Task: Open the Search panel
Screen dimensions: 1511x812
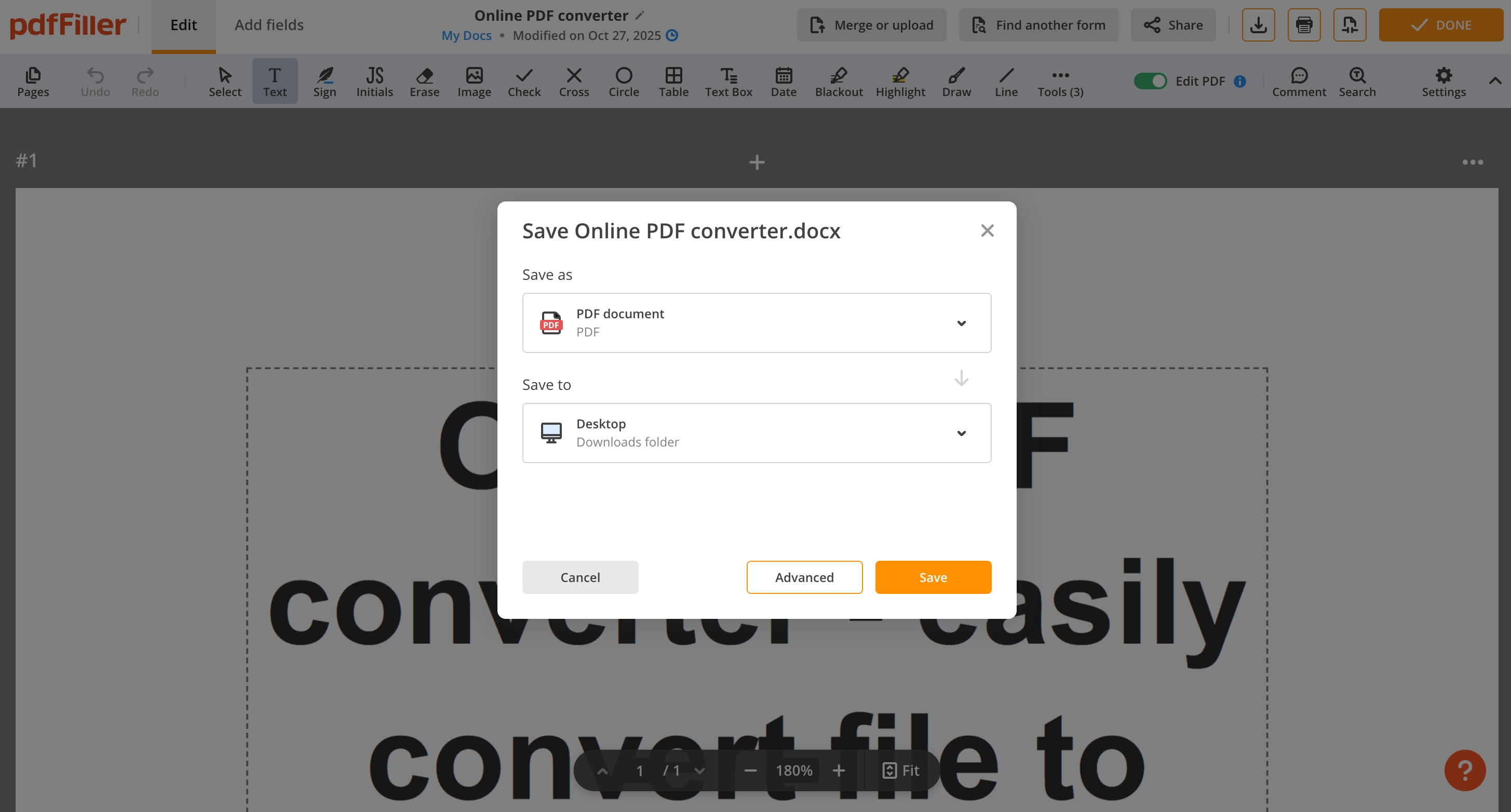Action: 1357,82
